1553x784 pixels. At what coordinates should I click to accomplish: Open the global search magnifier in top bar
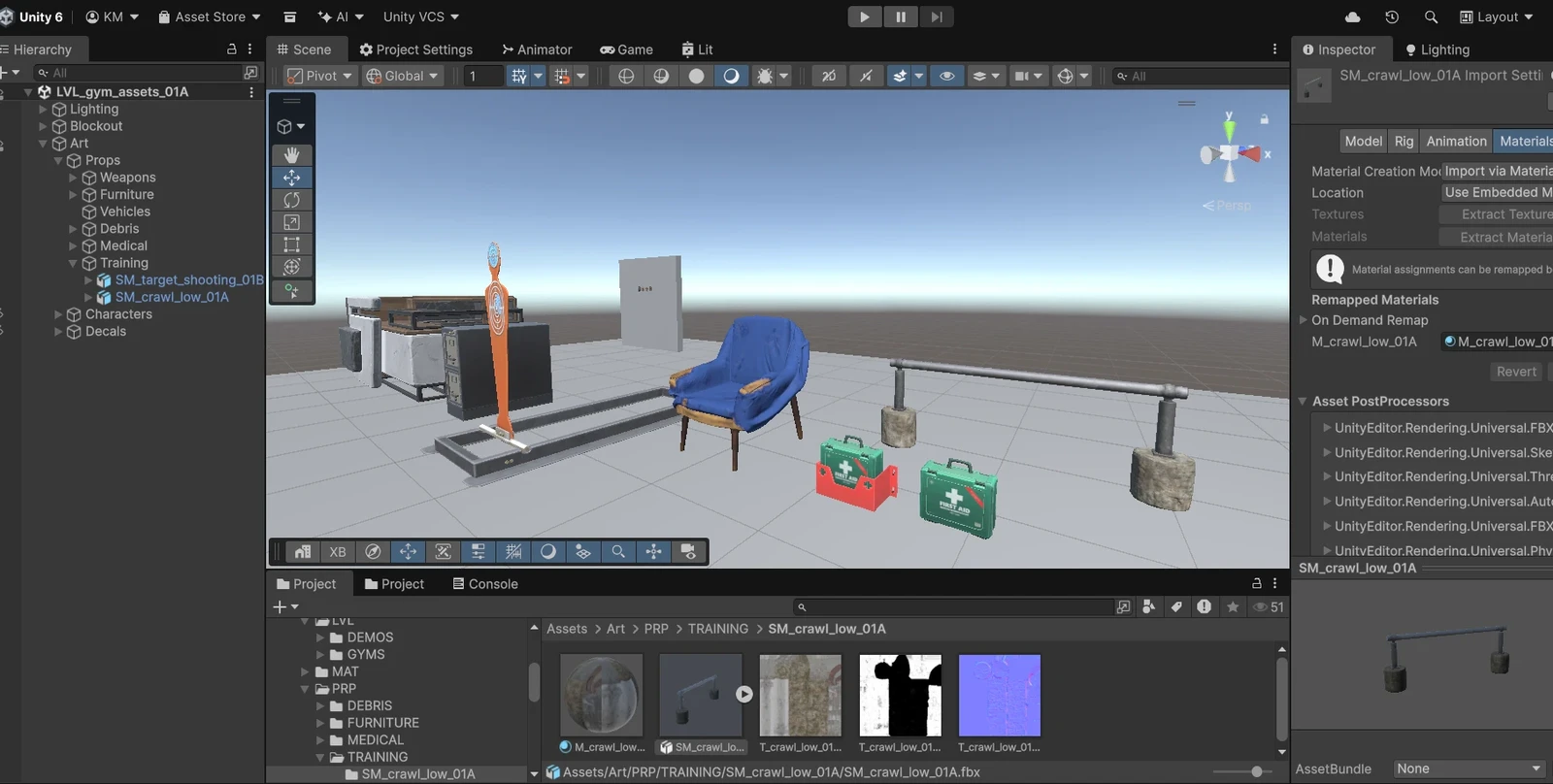point(1431,16)
